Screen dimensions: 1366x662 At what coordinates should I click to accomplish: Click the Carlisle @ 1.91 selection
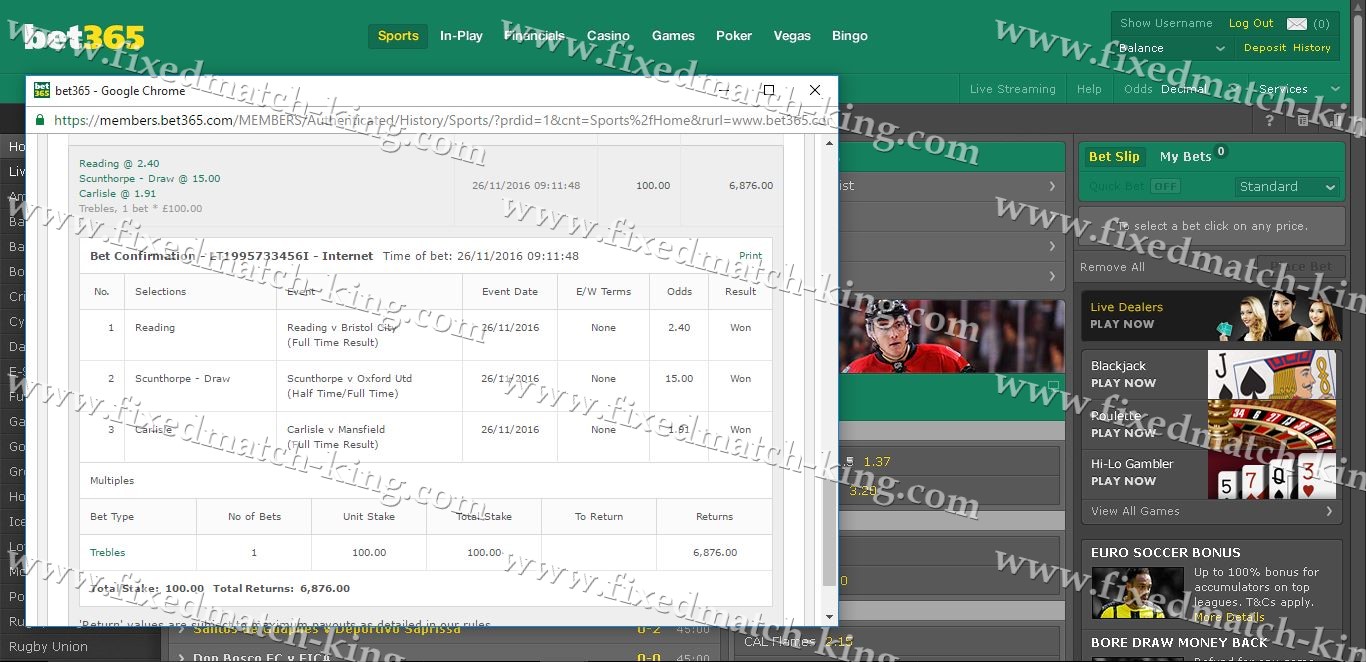click(x=117, y=193)
